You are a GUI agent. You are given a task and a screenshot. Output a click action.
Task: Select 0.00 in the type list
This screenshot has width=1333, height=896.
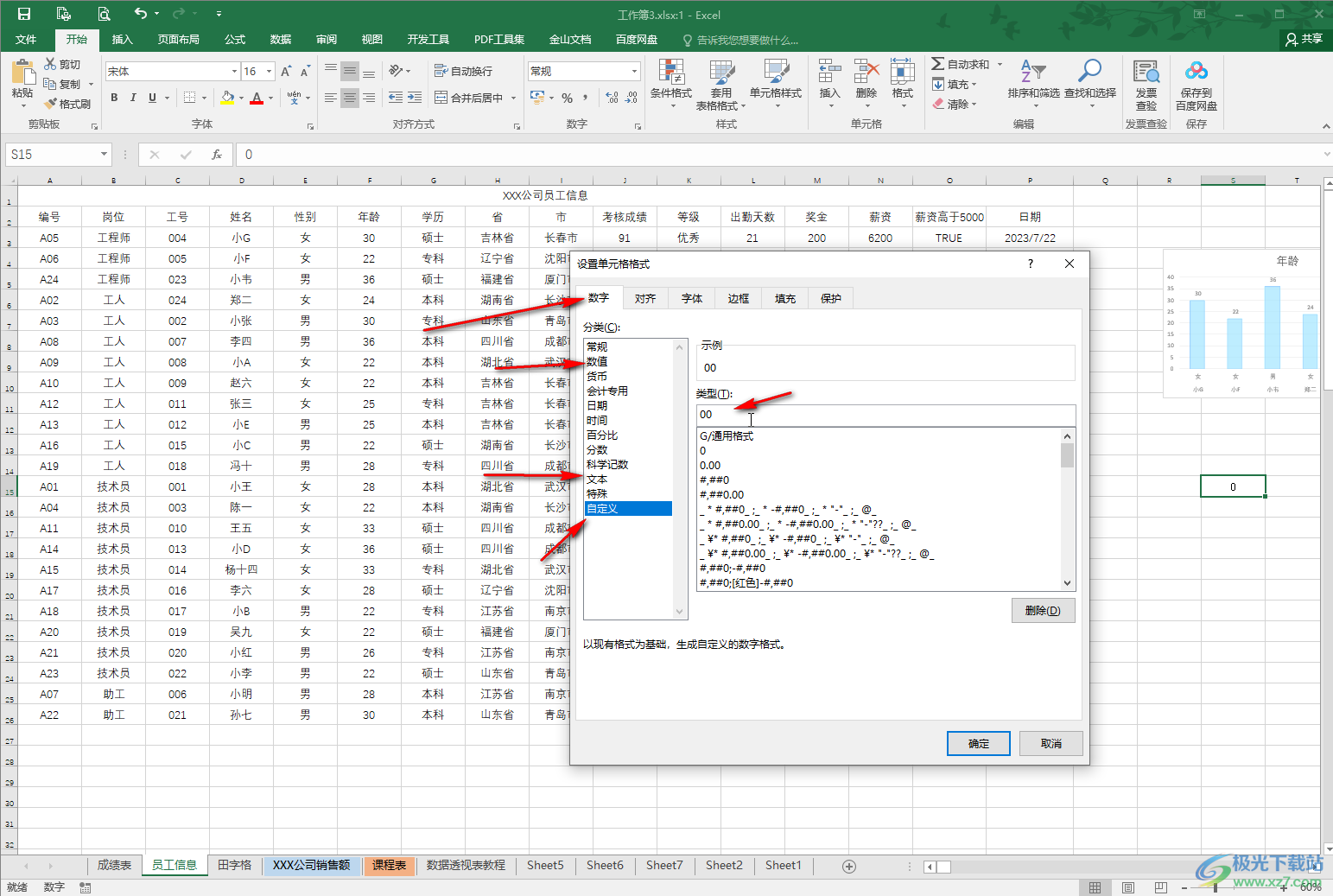coord(710,465)
